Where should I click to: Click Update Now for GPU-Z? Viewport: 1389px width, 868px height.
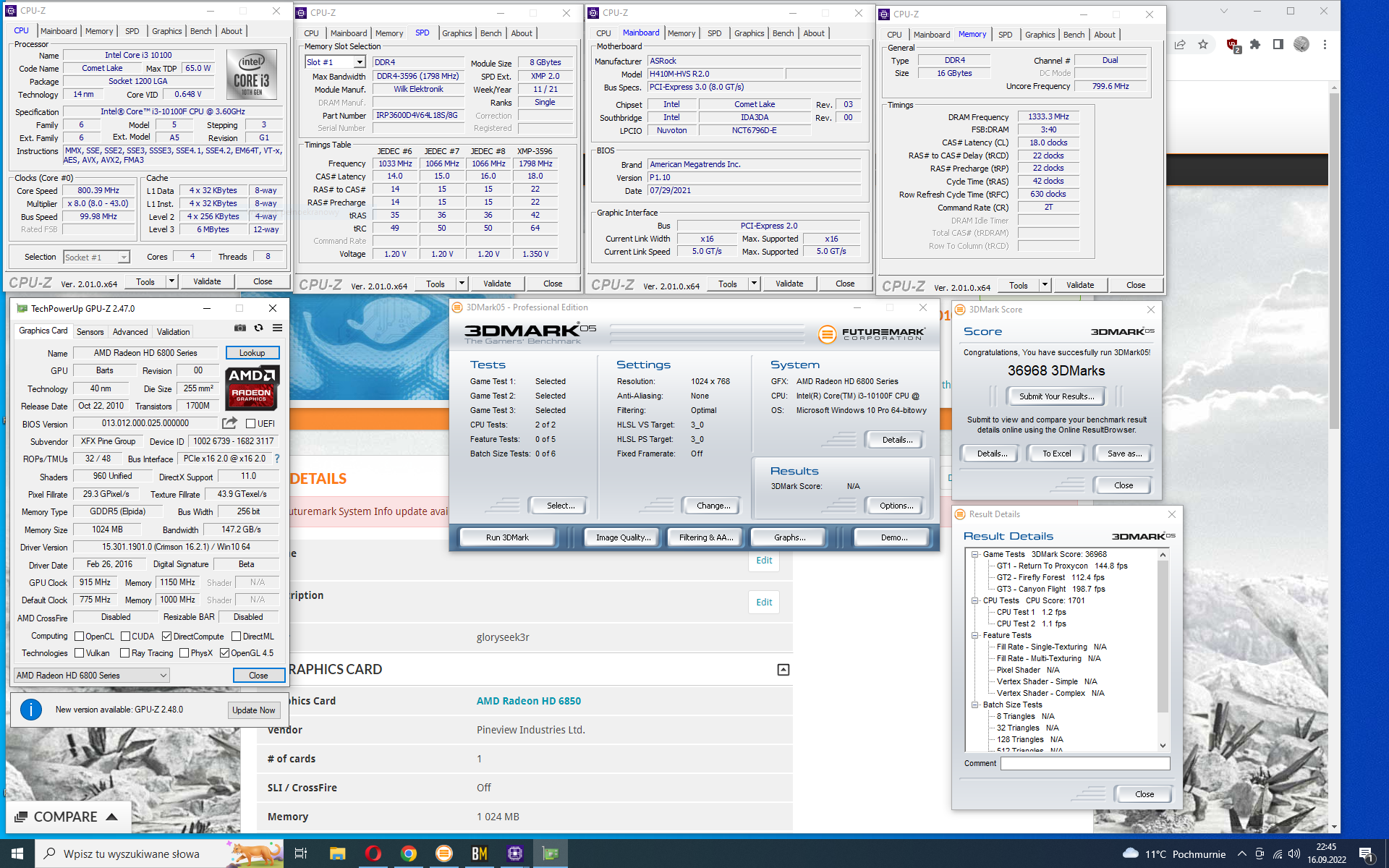pyautogui.click(x=253, y=710)
